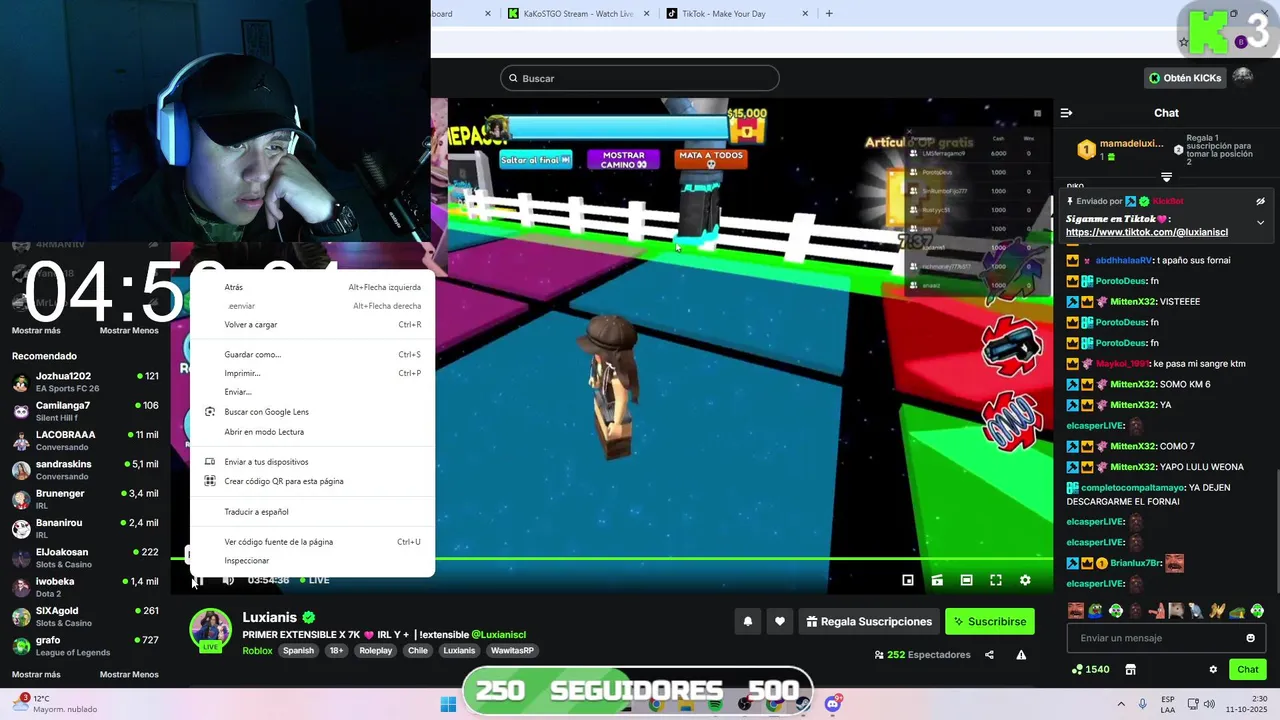Open grafo League of Legends channel
This screenshot has height=720, width=1280.
85,646
